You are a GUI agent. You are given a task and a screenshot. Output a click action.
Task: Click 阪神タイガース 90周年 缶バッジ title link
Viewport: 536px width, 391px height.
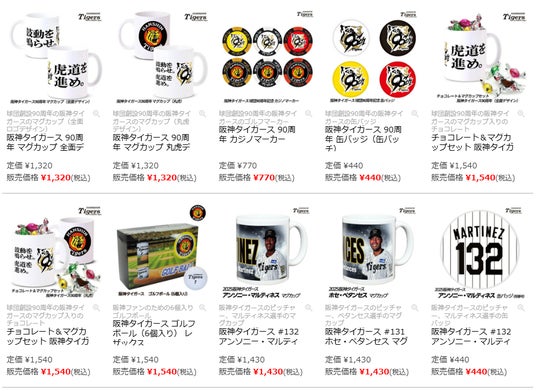coord(363,139)
